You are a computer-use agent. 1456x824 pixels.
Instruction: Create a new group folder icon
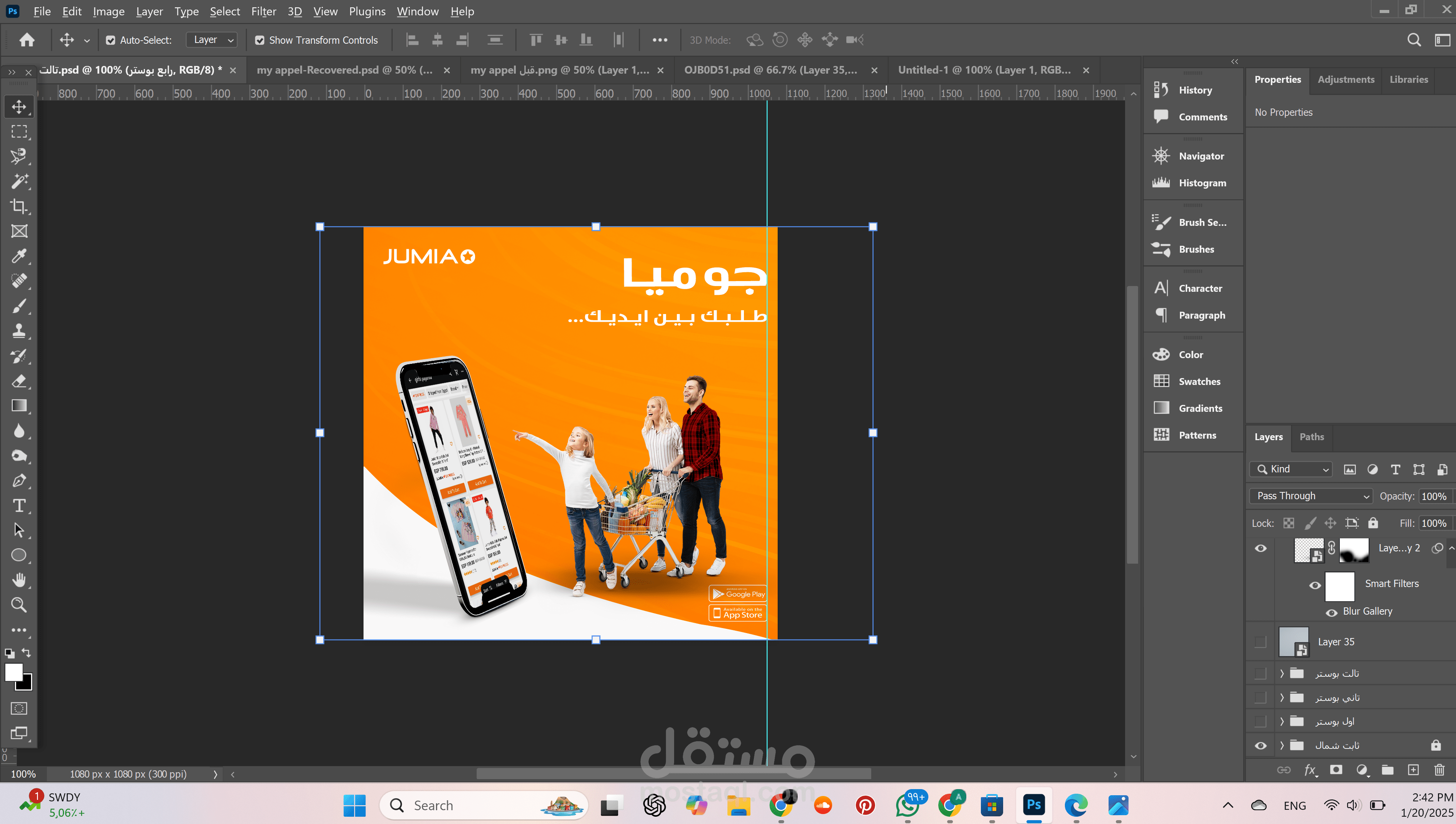coord(1387,770)
